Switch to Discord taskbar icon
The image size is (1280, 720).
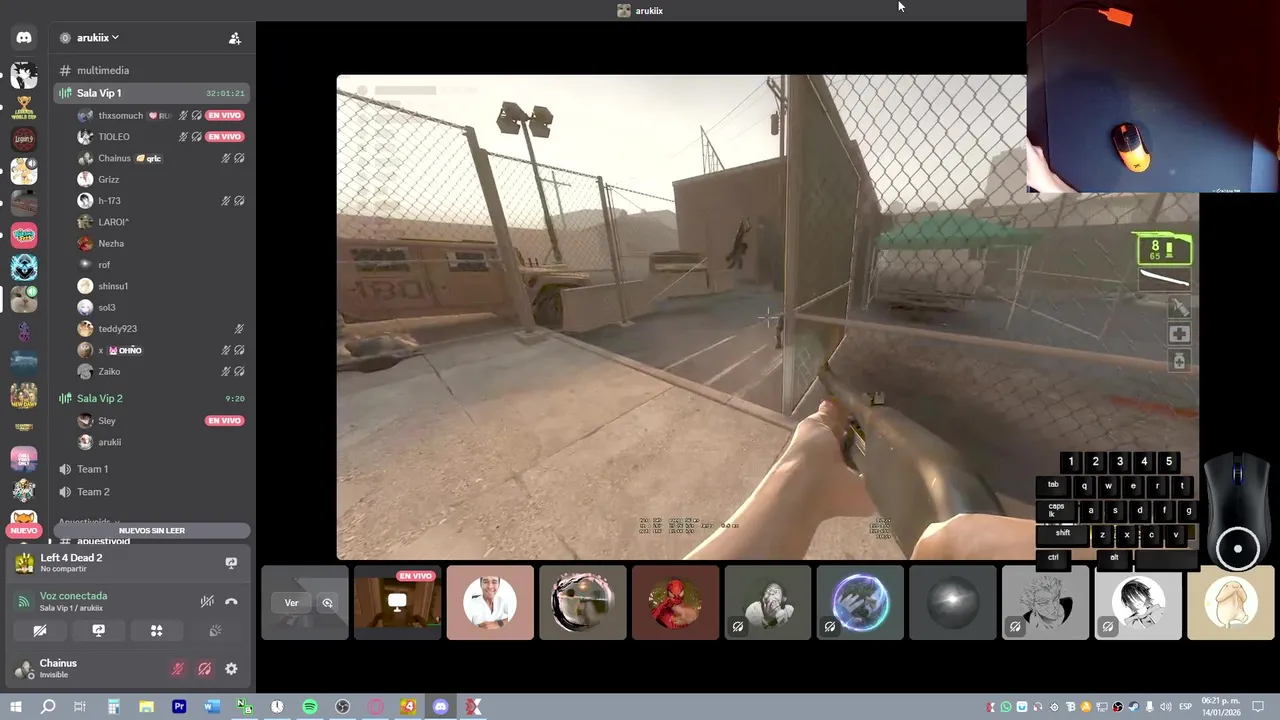441,707
